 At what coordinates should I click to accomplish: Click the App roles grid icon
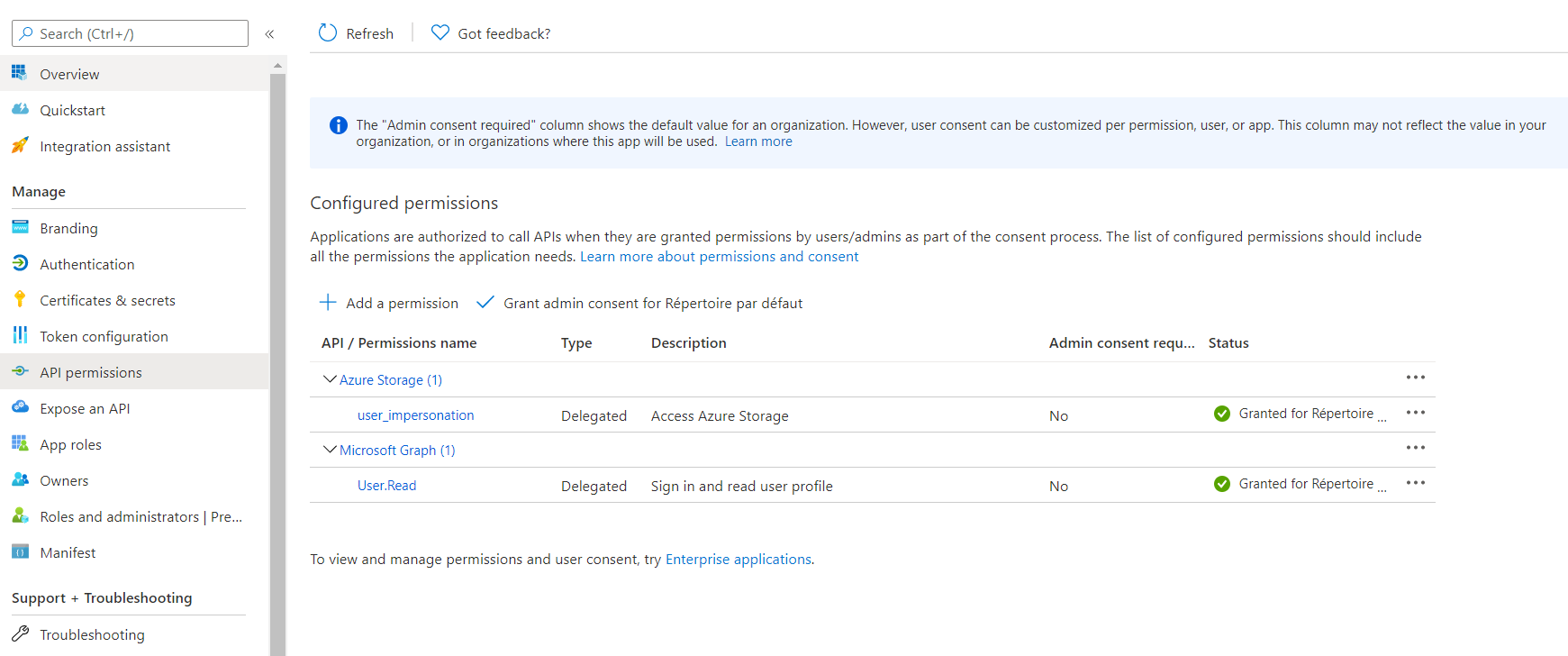point(20,443)
